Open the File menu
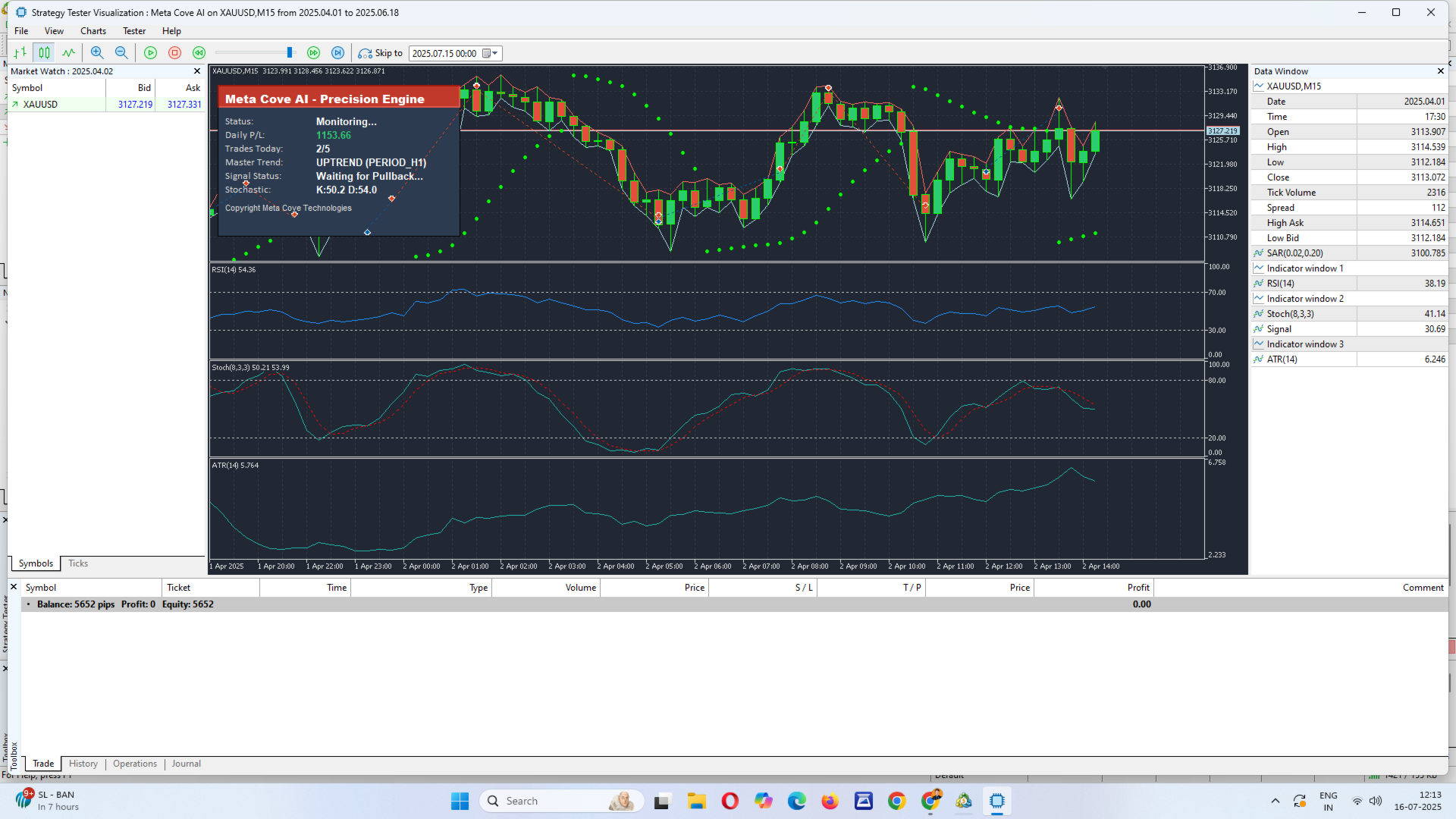Image resolution: width=1456 pixels, height=819 pixels. pyautogui.click(x=21, y=31)
